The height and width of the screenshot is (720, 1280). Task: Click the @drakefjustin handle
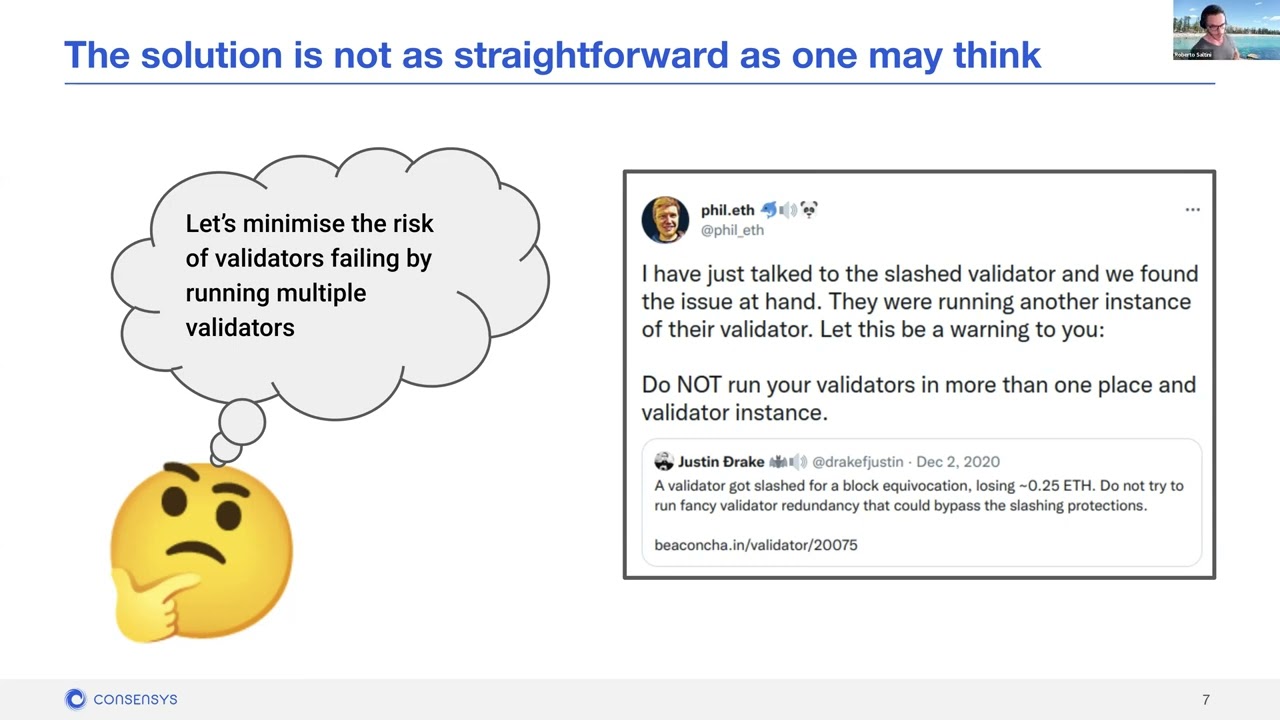click(857, 462)
